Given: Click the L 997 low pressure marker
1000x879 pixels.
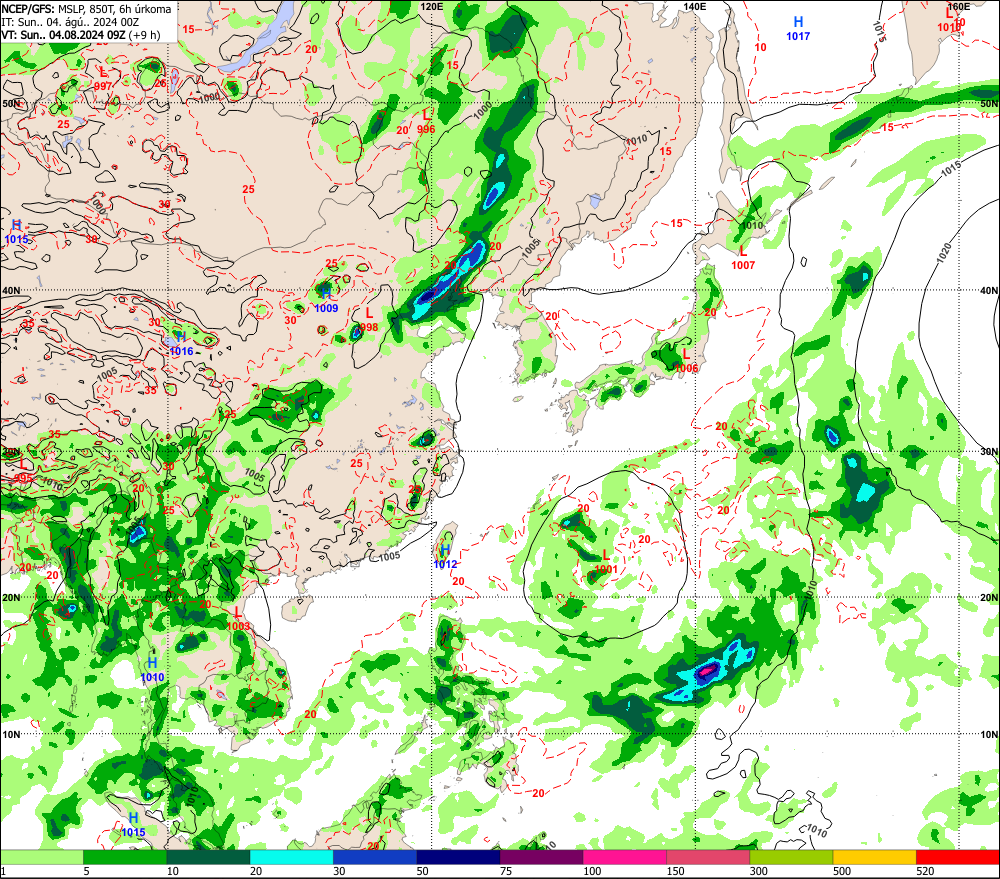Looking at the screenshot, I should pos(103,80).
